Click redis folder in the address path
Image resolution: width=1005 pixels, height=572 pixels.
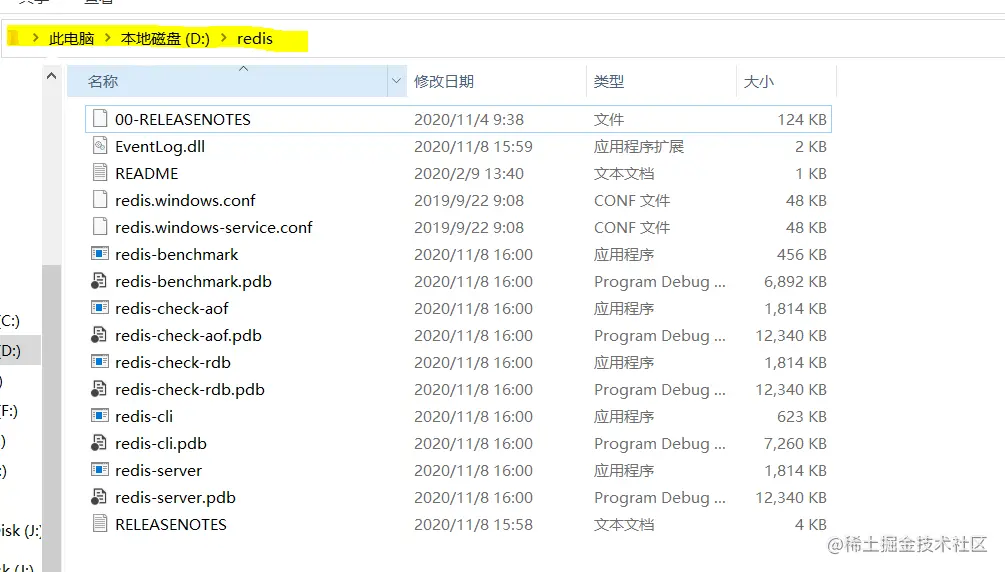tap(254, 38)
